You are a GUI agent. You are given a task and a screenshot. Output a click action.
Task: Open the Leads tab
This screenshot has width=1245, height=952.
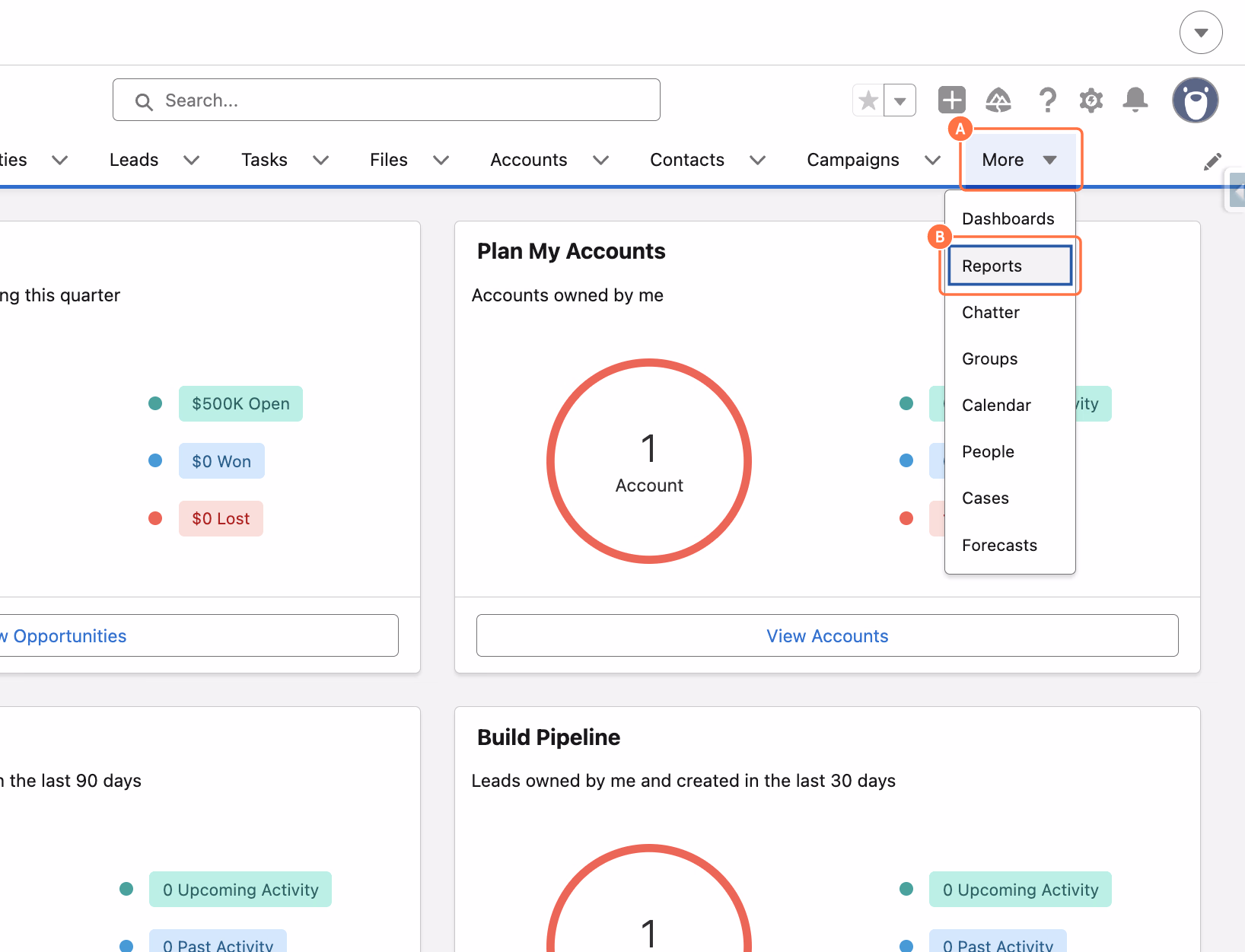tap(134, 160)
